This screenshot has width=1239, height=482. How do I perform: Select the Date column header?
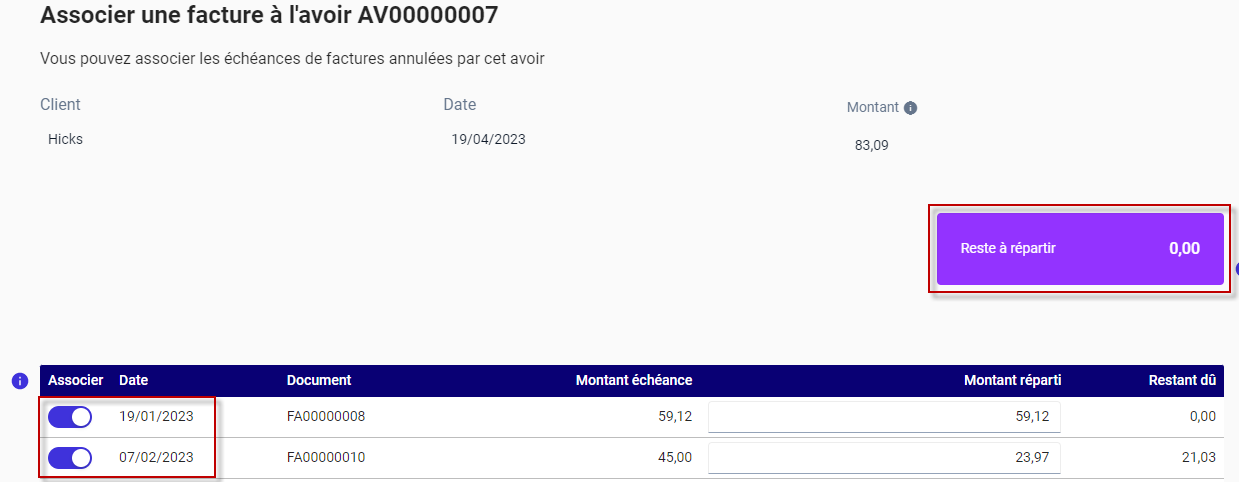133,380
